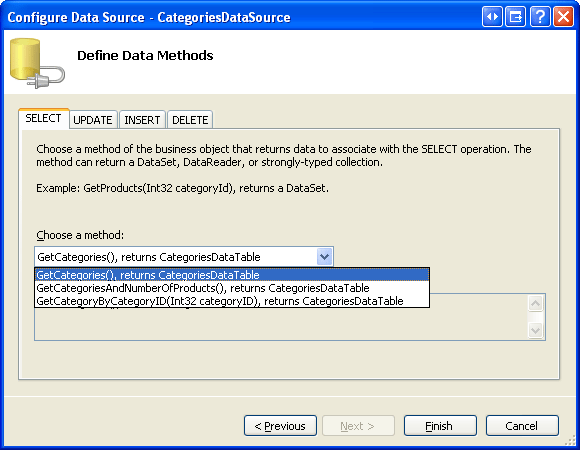
Task: Click the signature box scroll up arrow
Action: [536, 304]
